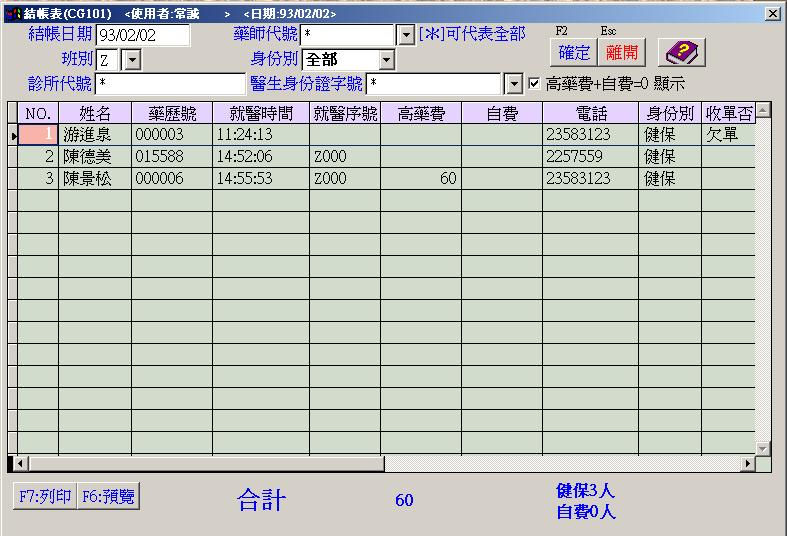The height and width of the screenshot is (536, 787).
Task: Click the help book icon
Action: click(684, 53)
